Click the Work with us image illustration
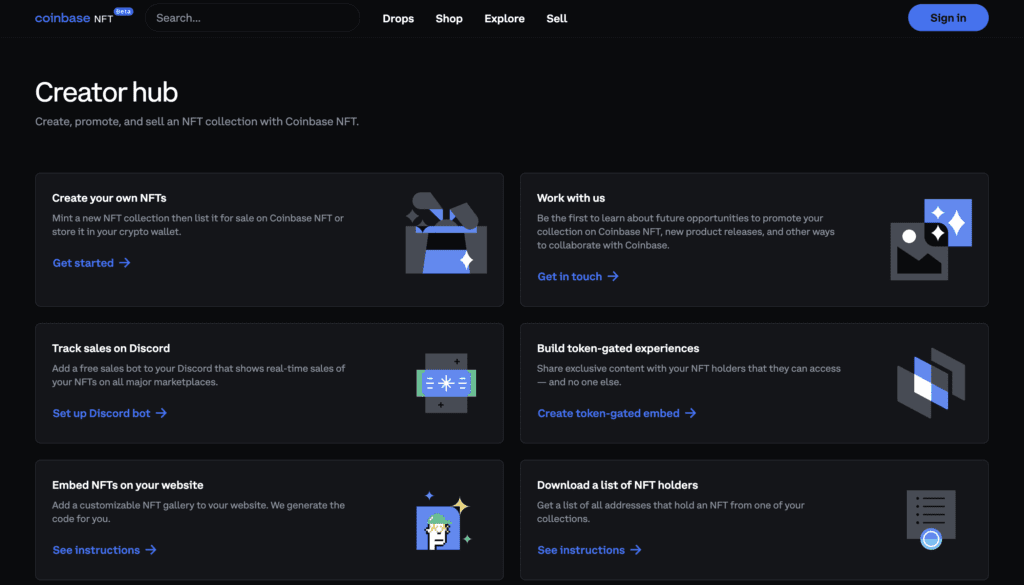Image resolution: width=1024 pixels, height=585 pixels. tap(931, 240)
